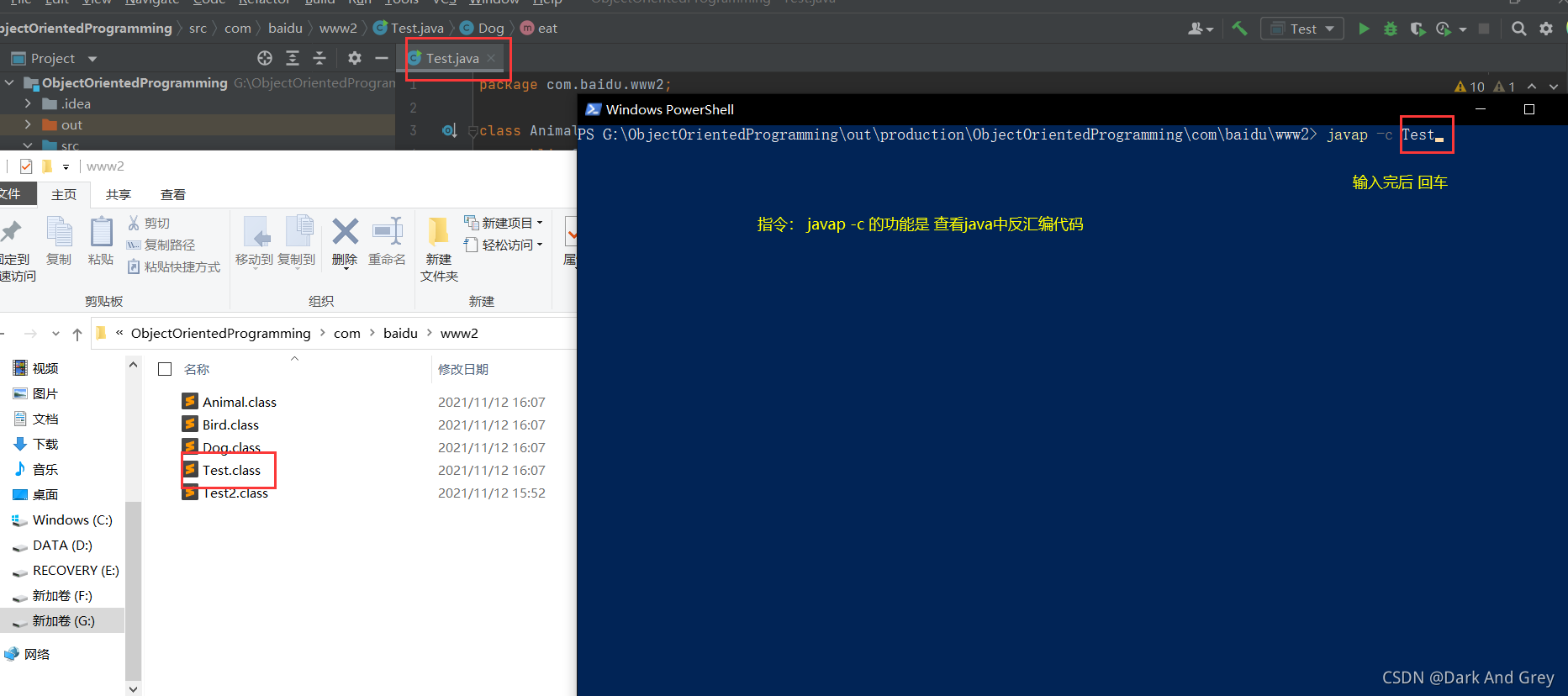The height and width of the screenshot is (696, 1568).
Task: Click Rename in Explorer ribbon
Action: (x=387, y=241)
